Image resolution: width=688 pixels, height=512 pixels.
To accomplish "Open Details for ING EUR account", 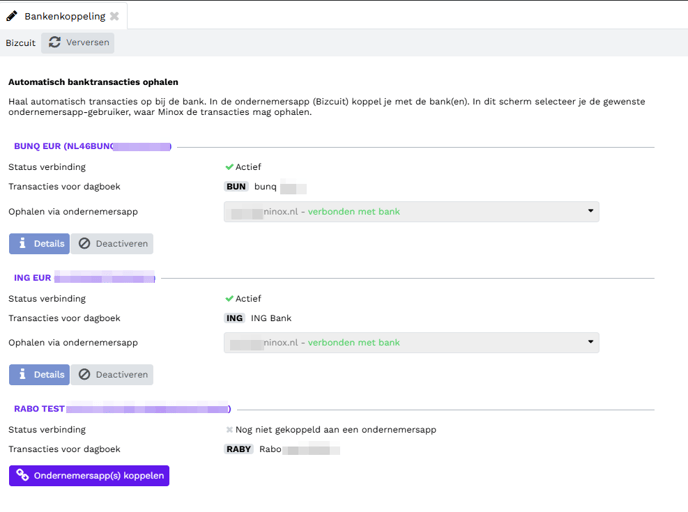I will (39, 375).
